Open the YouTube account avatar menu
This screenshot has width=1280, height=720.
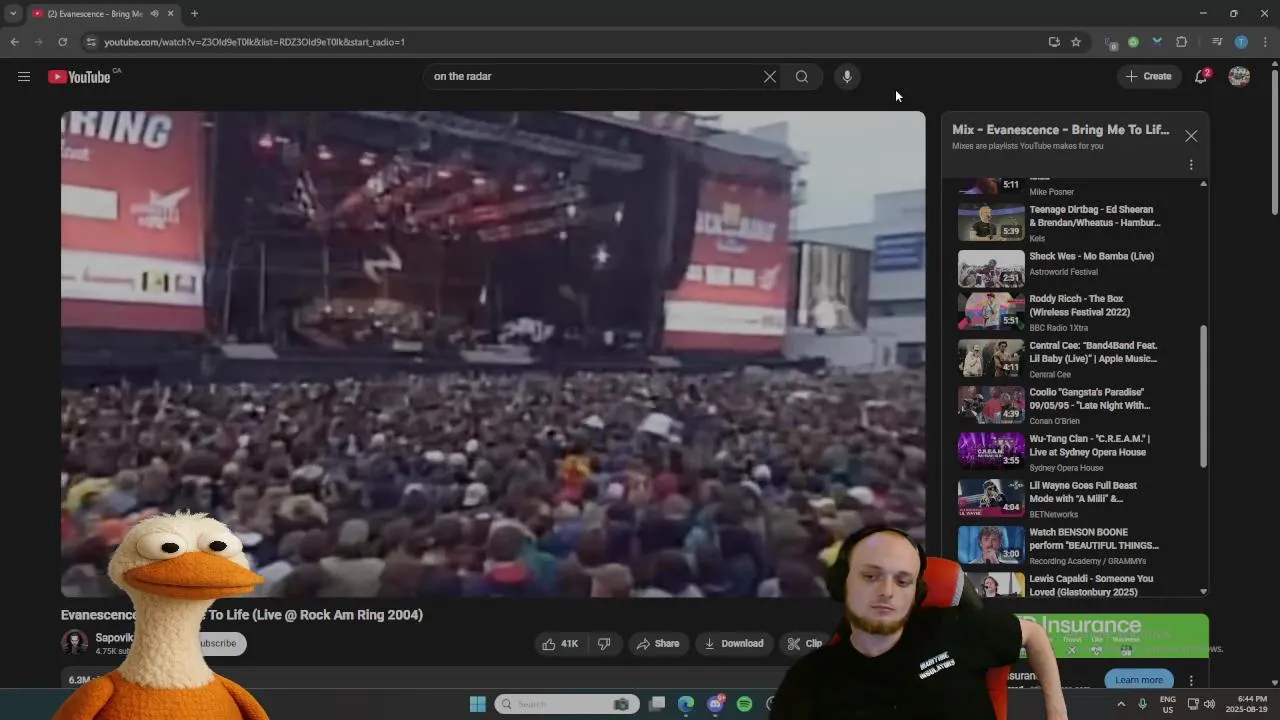[x=1239, y=76]
